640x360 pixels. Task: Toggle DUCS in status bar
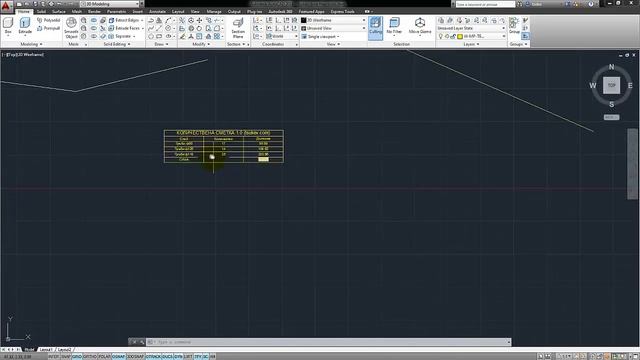167,356
